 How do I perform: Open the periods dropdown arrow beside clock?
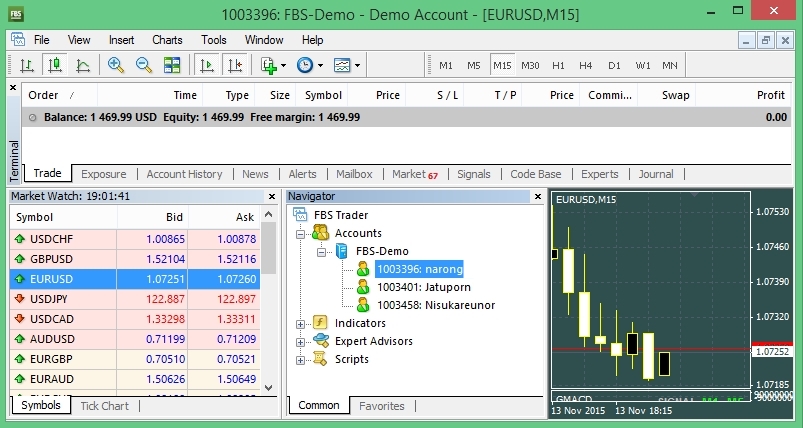320,66
